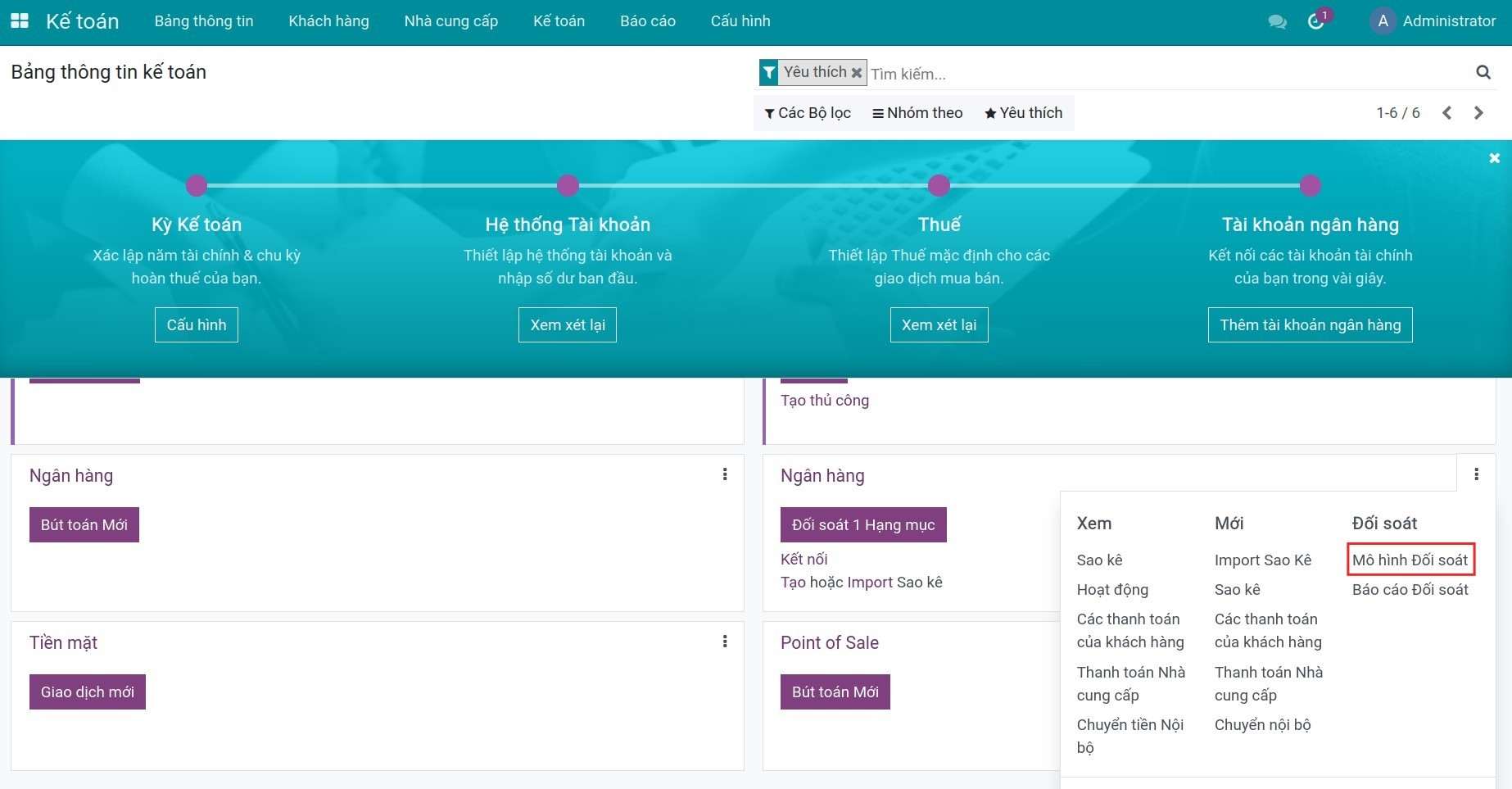Expand the Nhóm theo dropdown
This screenshot has width=1512, height=789.
point(917,113)
